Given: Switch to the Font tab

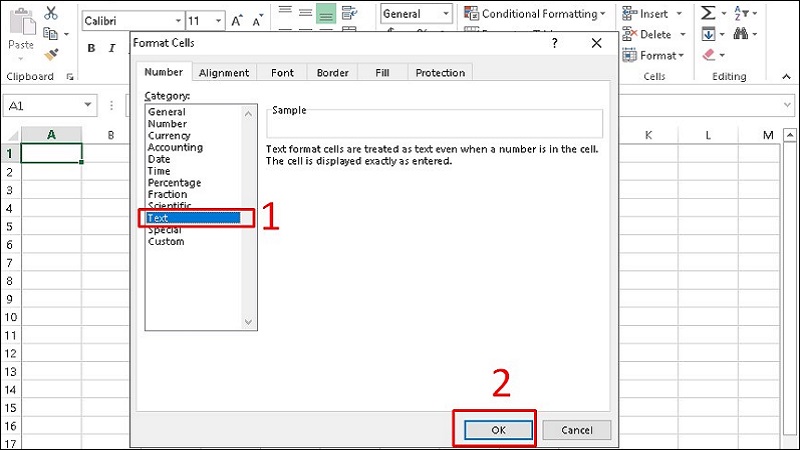Looking at the screenshot, I should [282, 73].
